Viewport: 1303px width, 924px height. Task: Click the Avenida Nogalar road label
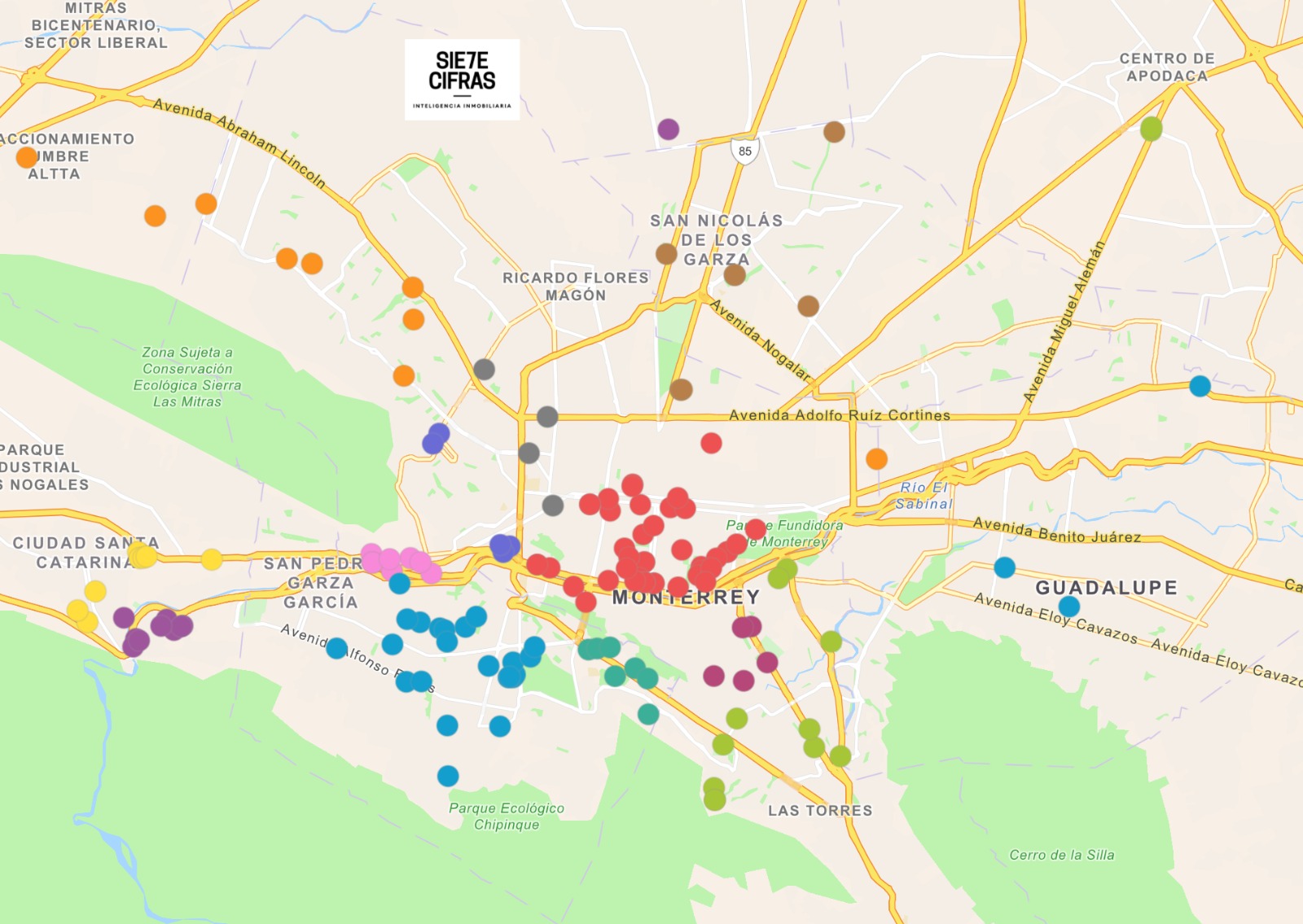761,339
